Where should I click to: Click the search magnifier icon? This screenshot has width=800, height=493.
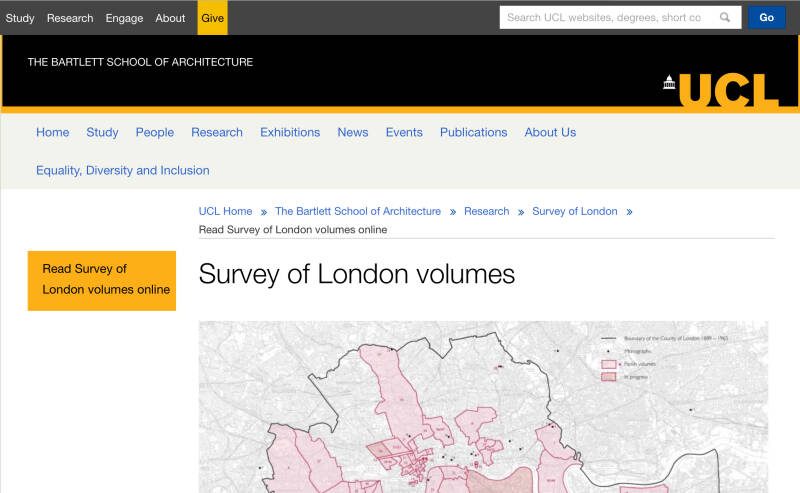725,17
